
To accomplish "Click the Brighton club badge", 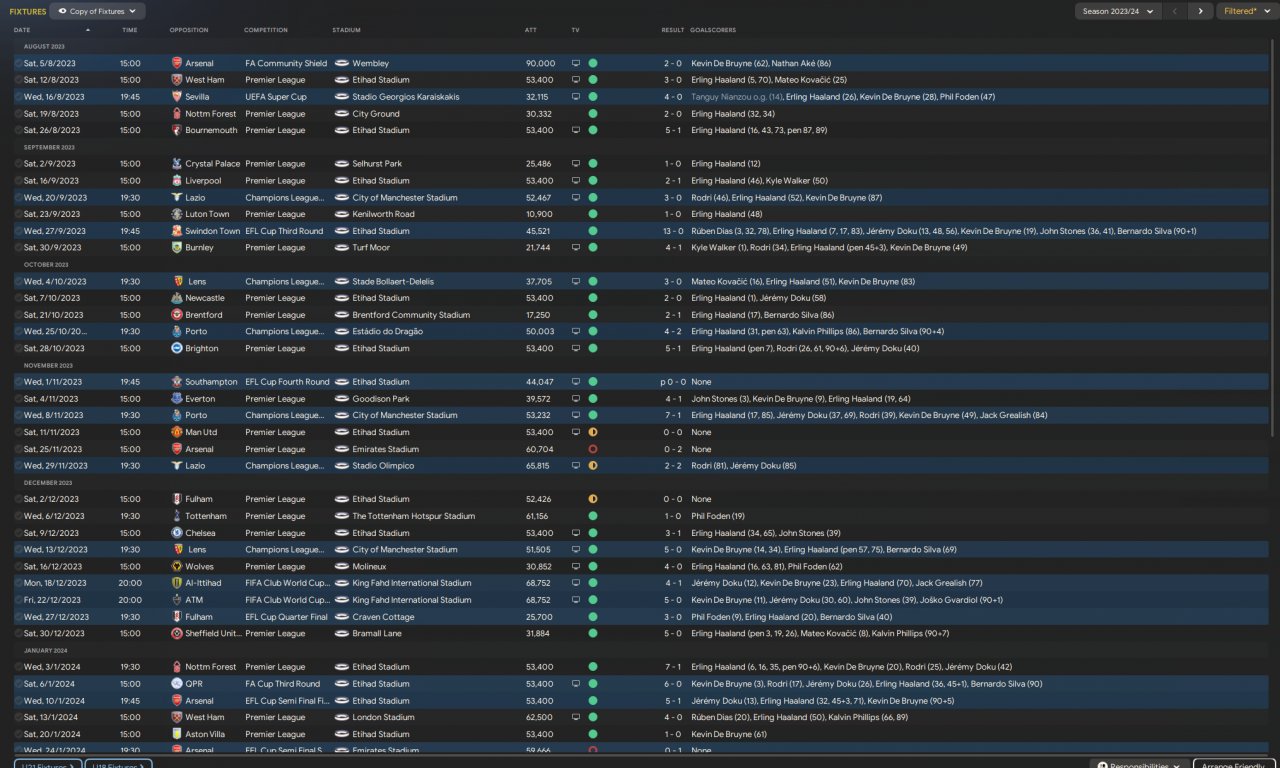I will pyautogui.click(x=177, y=348).
